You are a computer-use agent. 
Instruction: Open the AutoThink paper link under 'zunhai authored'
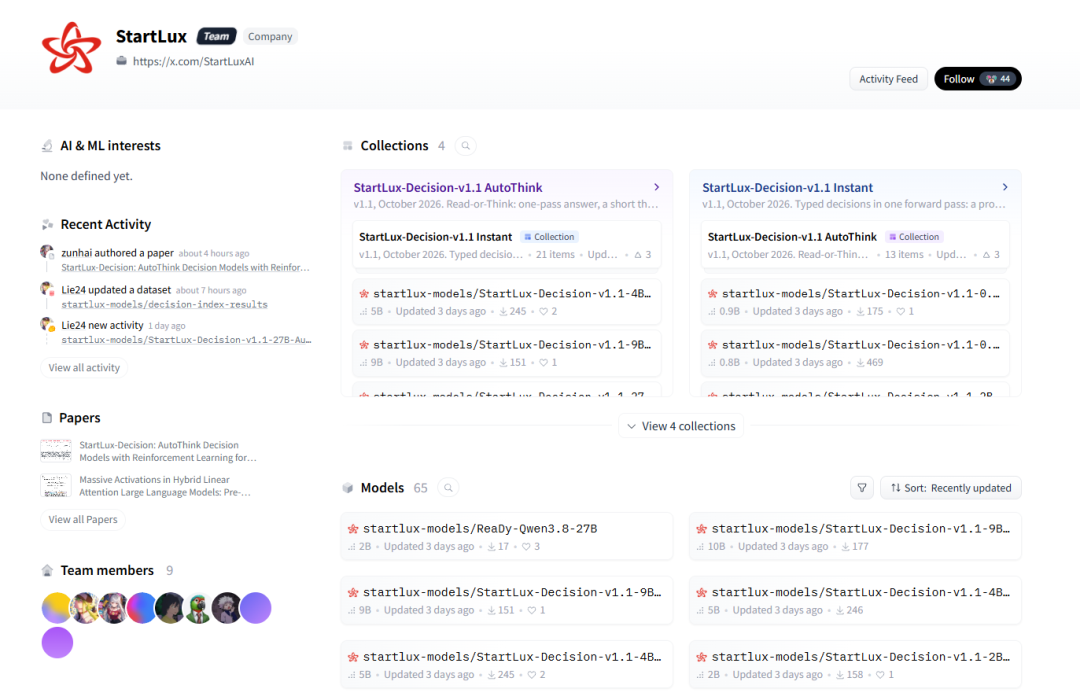pyautogui.click(x=185, y=267)
